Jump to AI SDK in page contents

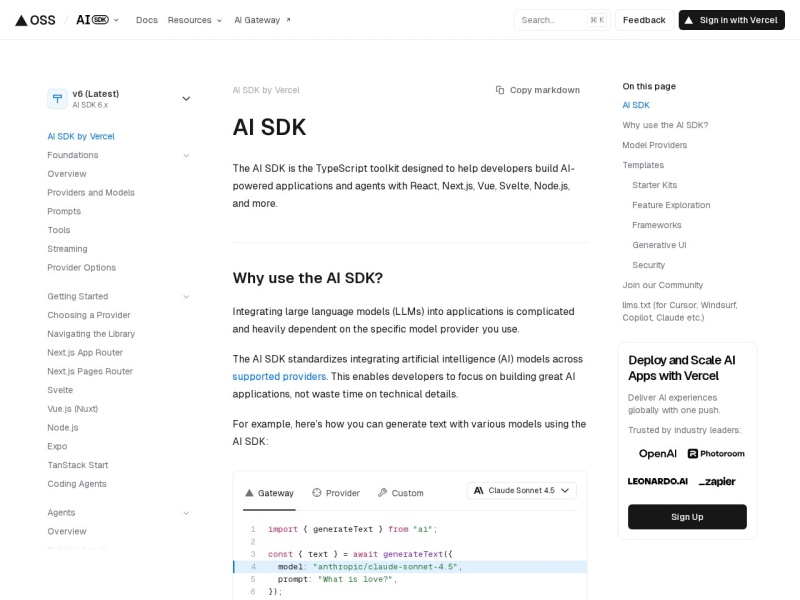(x=636, y=105)
